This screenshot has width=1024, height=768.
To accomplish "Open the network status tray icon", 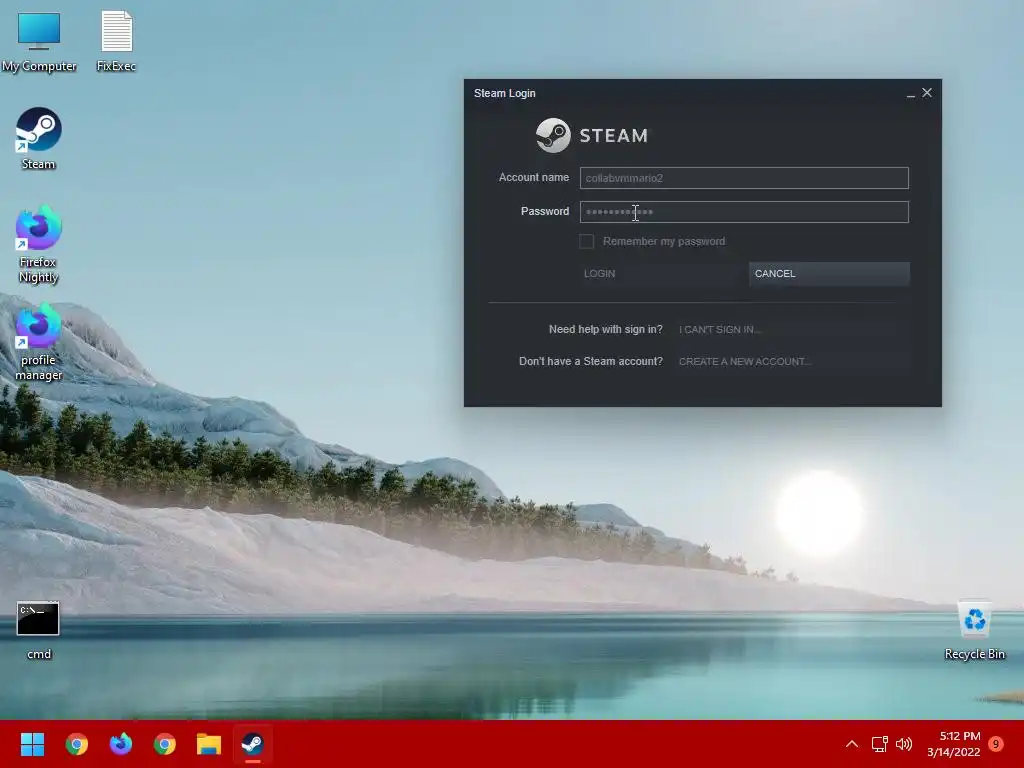I will (879, 744).
